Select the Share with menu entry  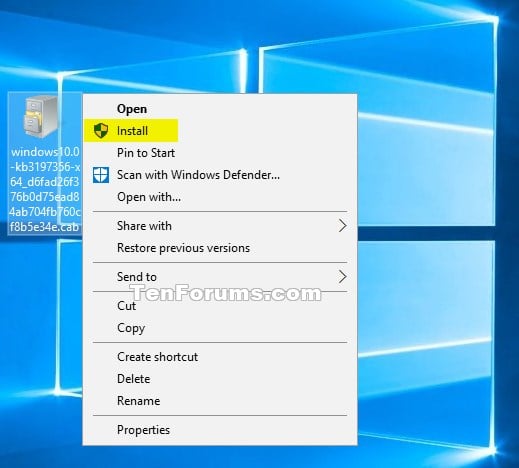(x=144, y=226)
